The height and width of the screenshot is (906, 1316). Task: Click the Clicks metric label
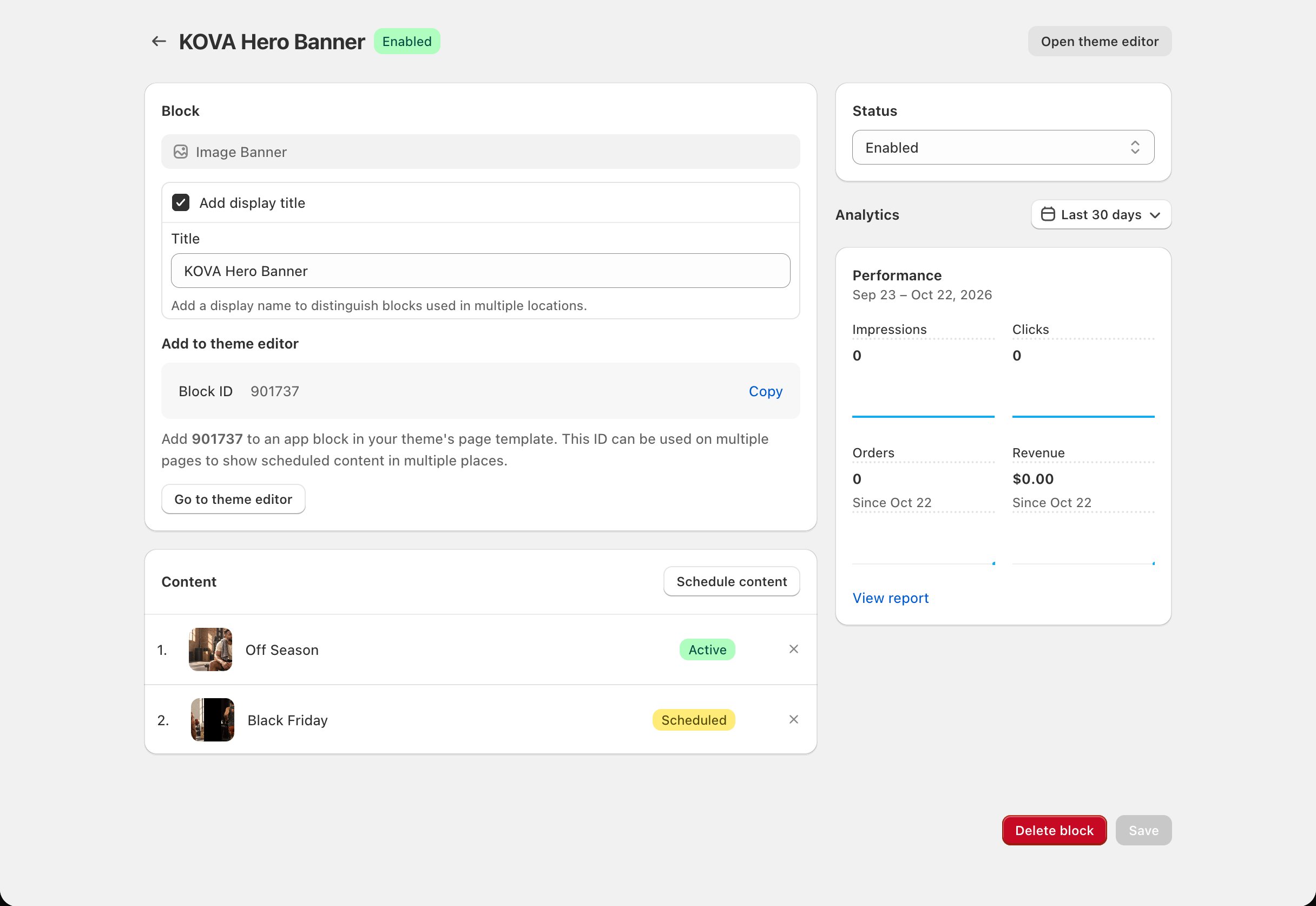pos(1030,329)
